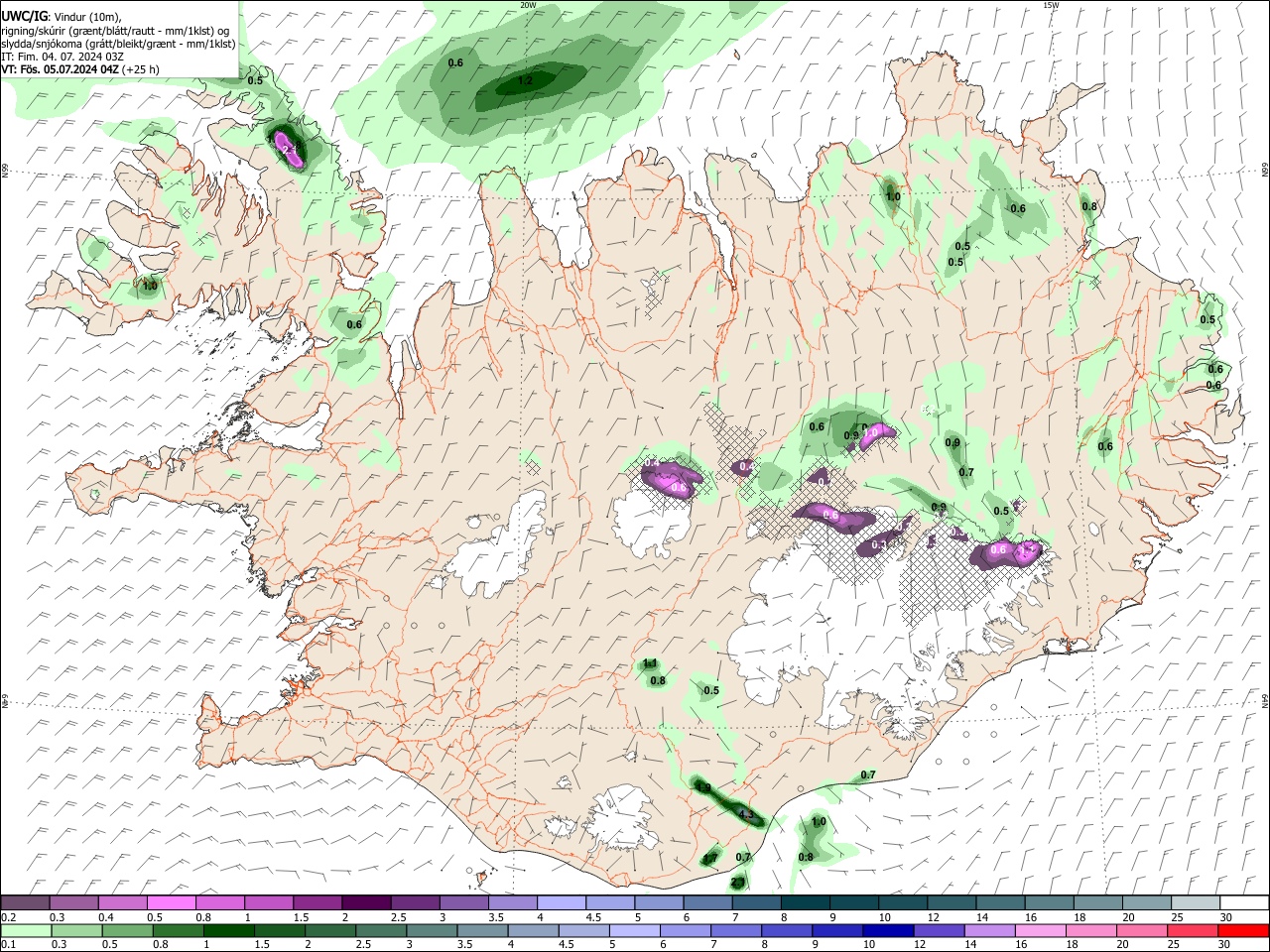
Task: Pick the rain swatch between 20 and 25
Action: point(1142,931)
